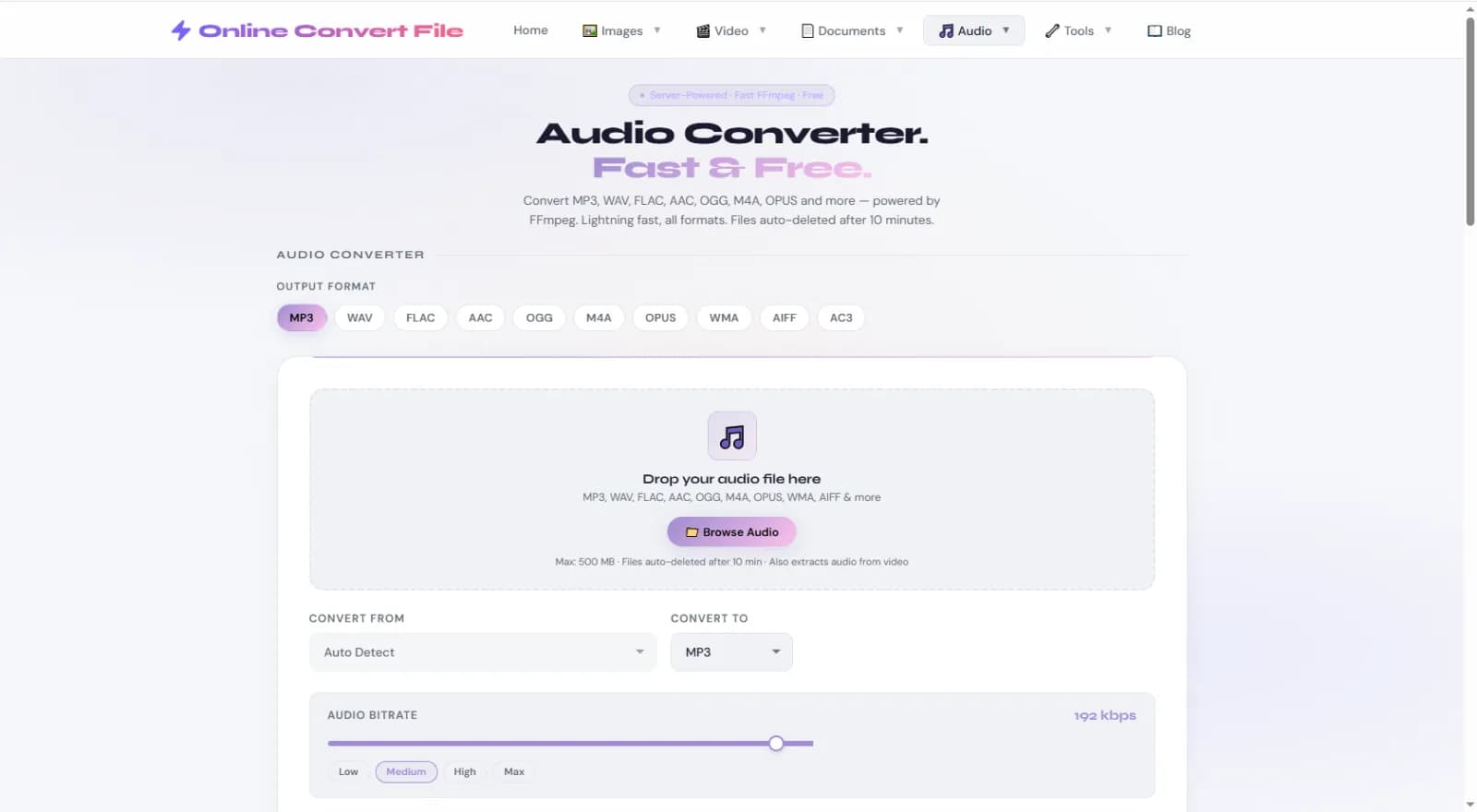Screen dimensions: 1477x812
Task: Click the Video clapperboard icon in navbar
Action: tap(703, 30)
